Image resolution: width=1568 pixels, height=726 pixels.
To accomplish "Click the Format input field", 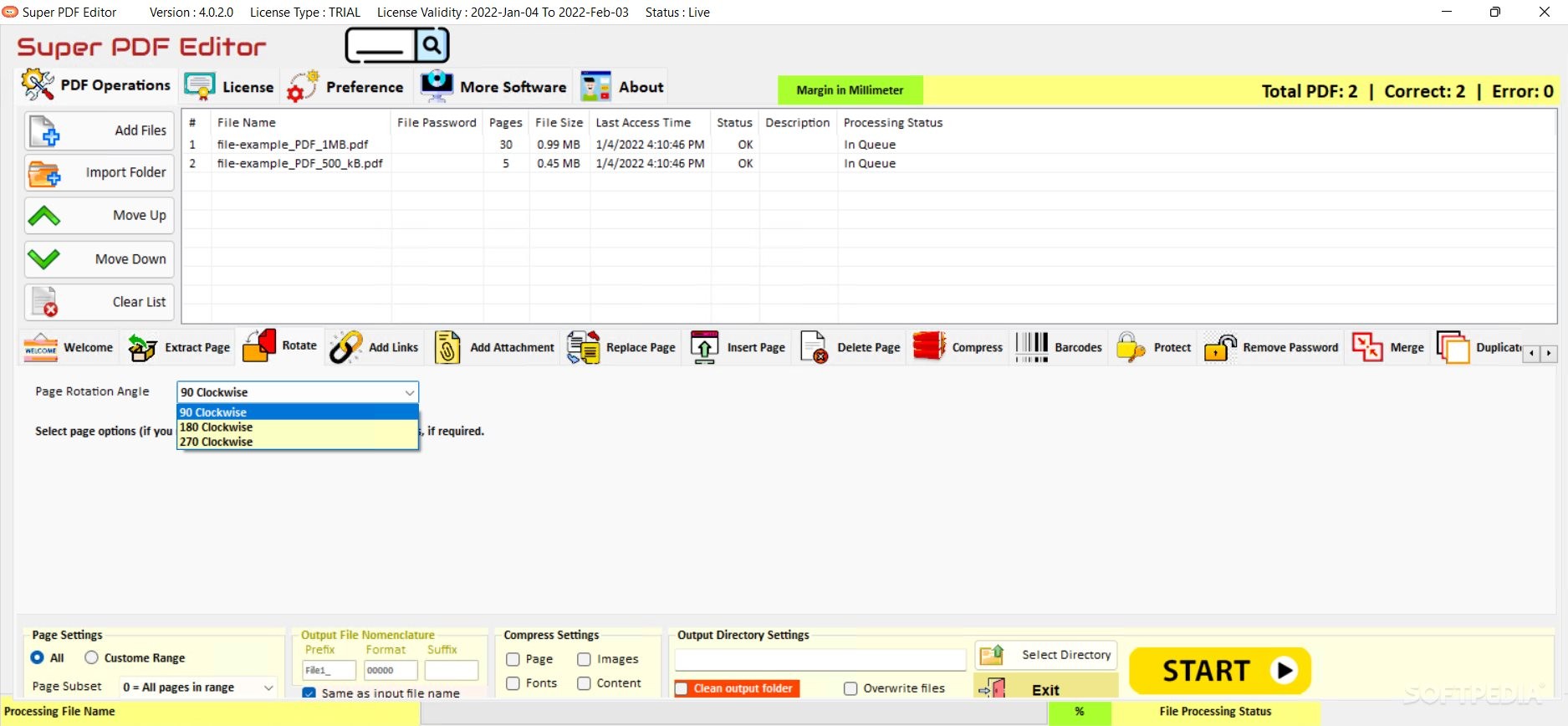I will pyautogui.click(x=391, y=670).
